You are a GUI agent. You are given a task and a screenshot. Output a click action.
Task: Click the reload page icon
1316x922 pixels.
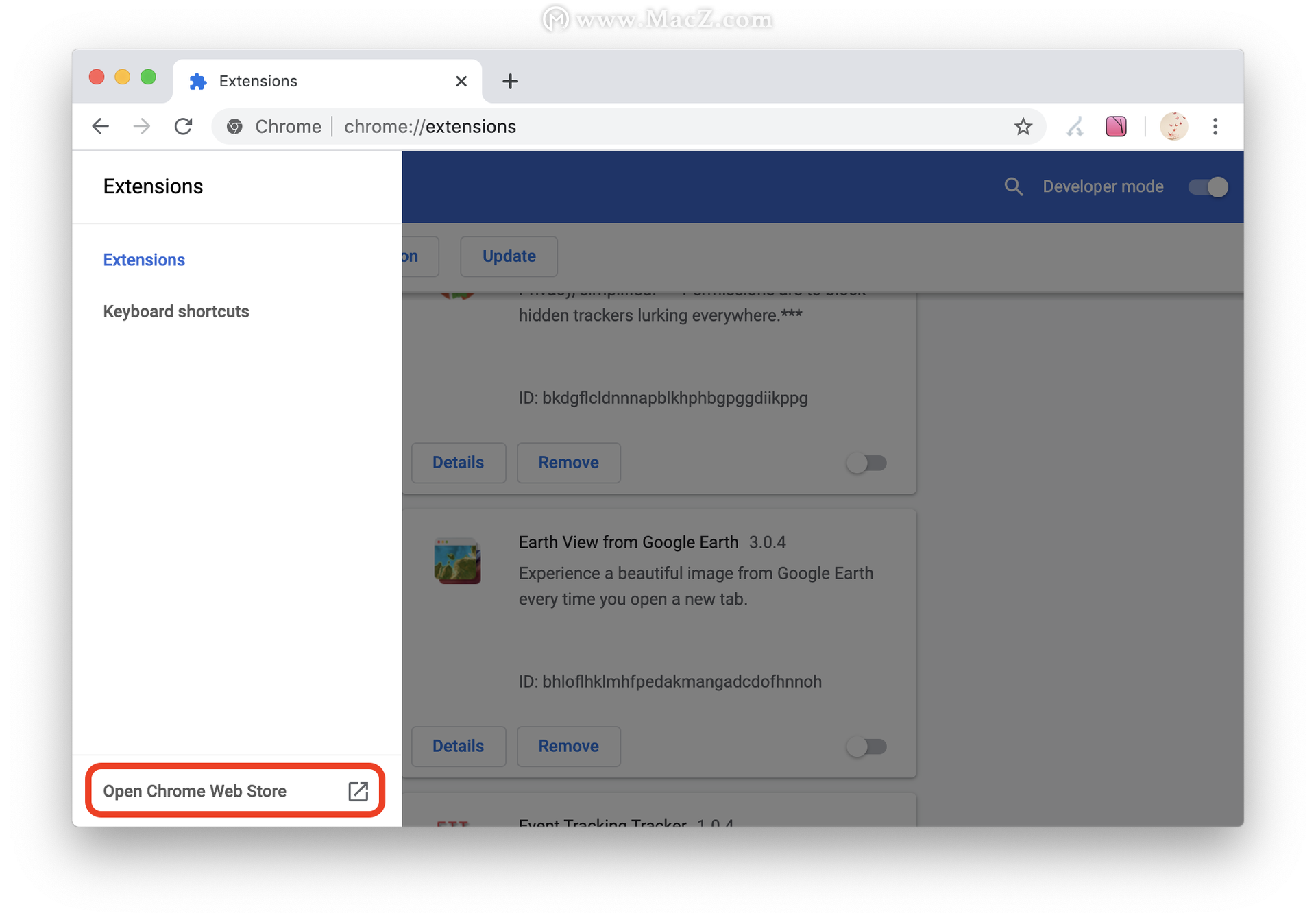pyautogui.click(x=184, y=127)
